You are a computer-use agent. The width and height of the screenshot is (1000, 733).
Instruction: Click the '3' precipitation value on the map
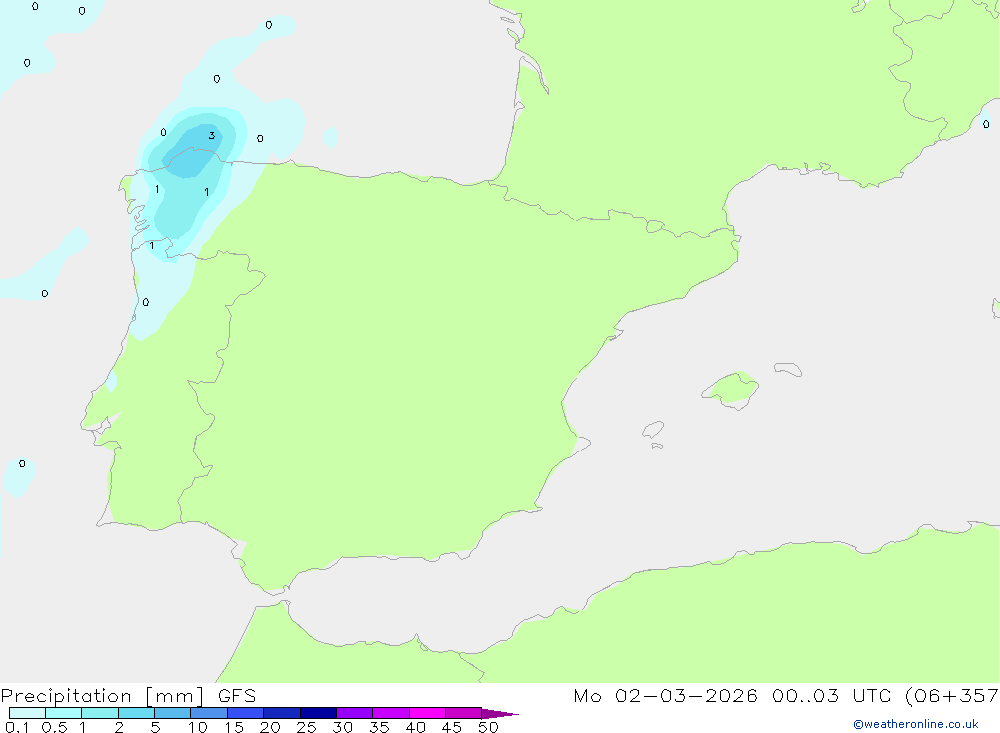tap(212, 135)
